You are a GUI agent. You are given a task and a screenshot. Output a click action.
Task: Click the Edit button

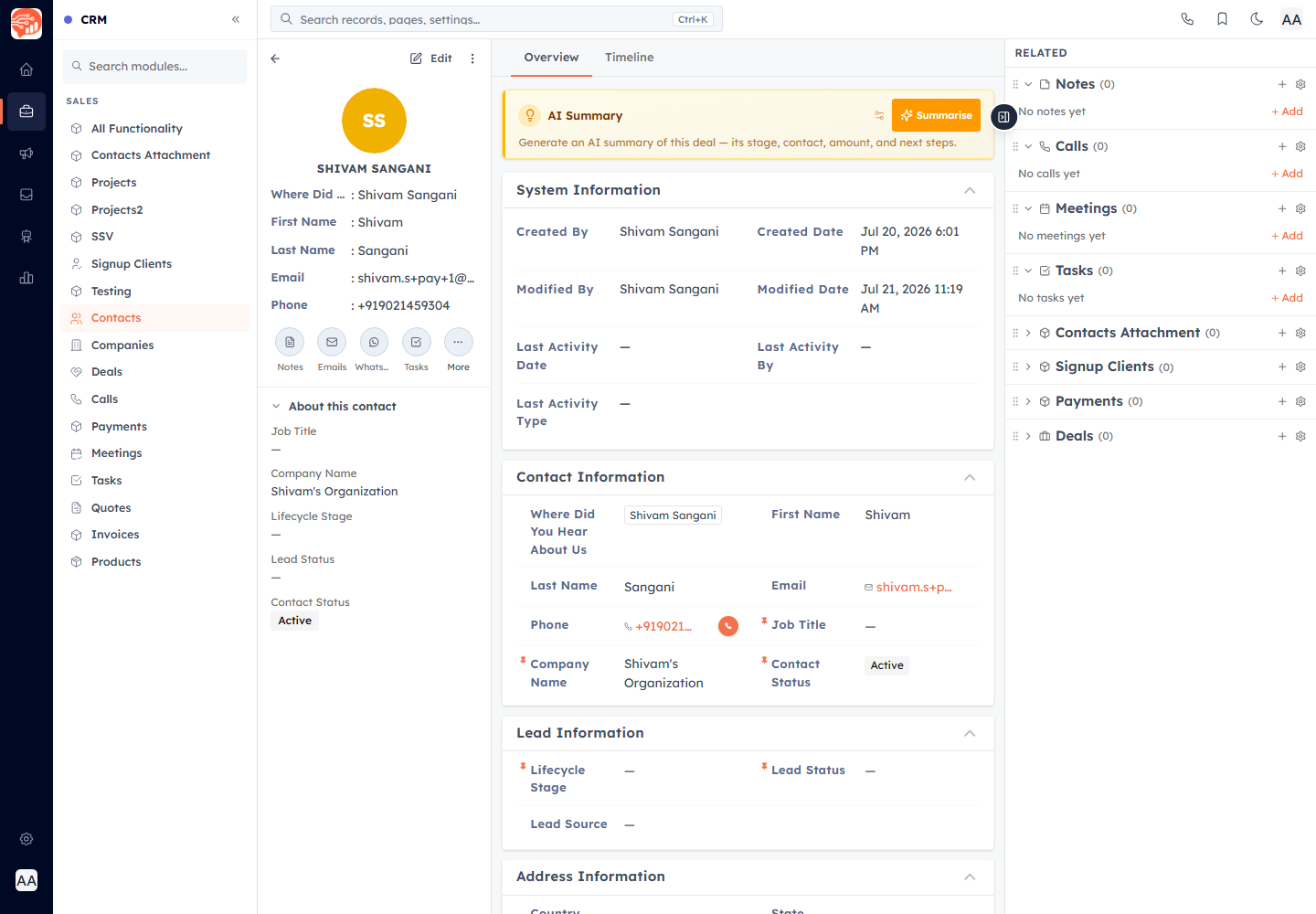[x=431, y=58]
